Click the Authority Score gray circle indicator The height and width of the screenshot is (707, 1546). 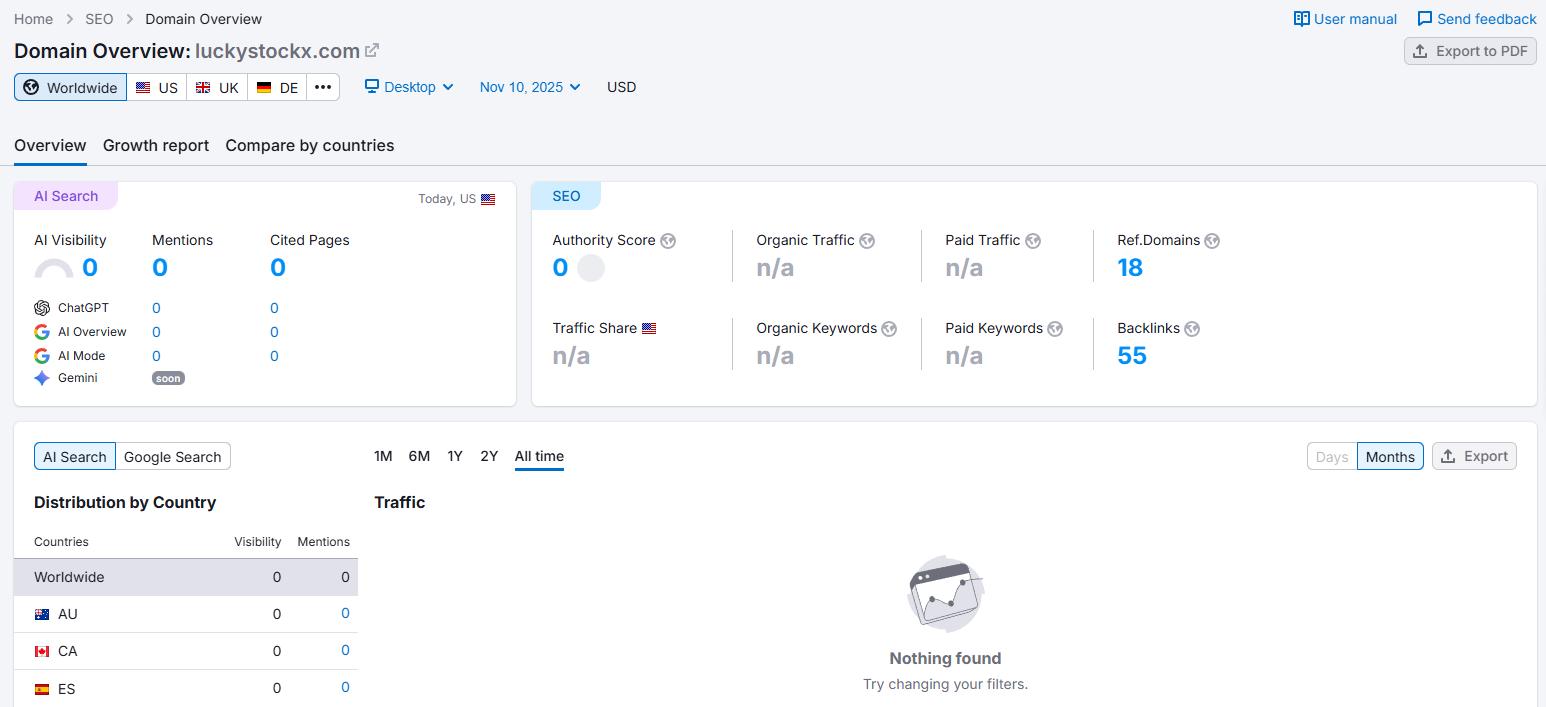[591, 268]
